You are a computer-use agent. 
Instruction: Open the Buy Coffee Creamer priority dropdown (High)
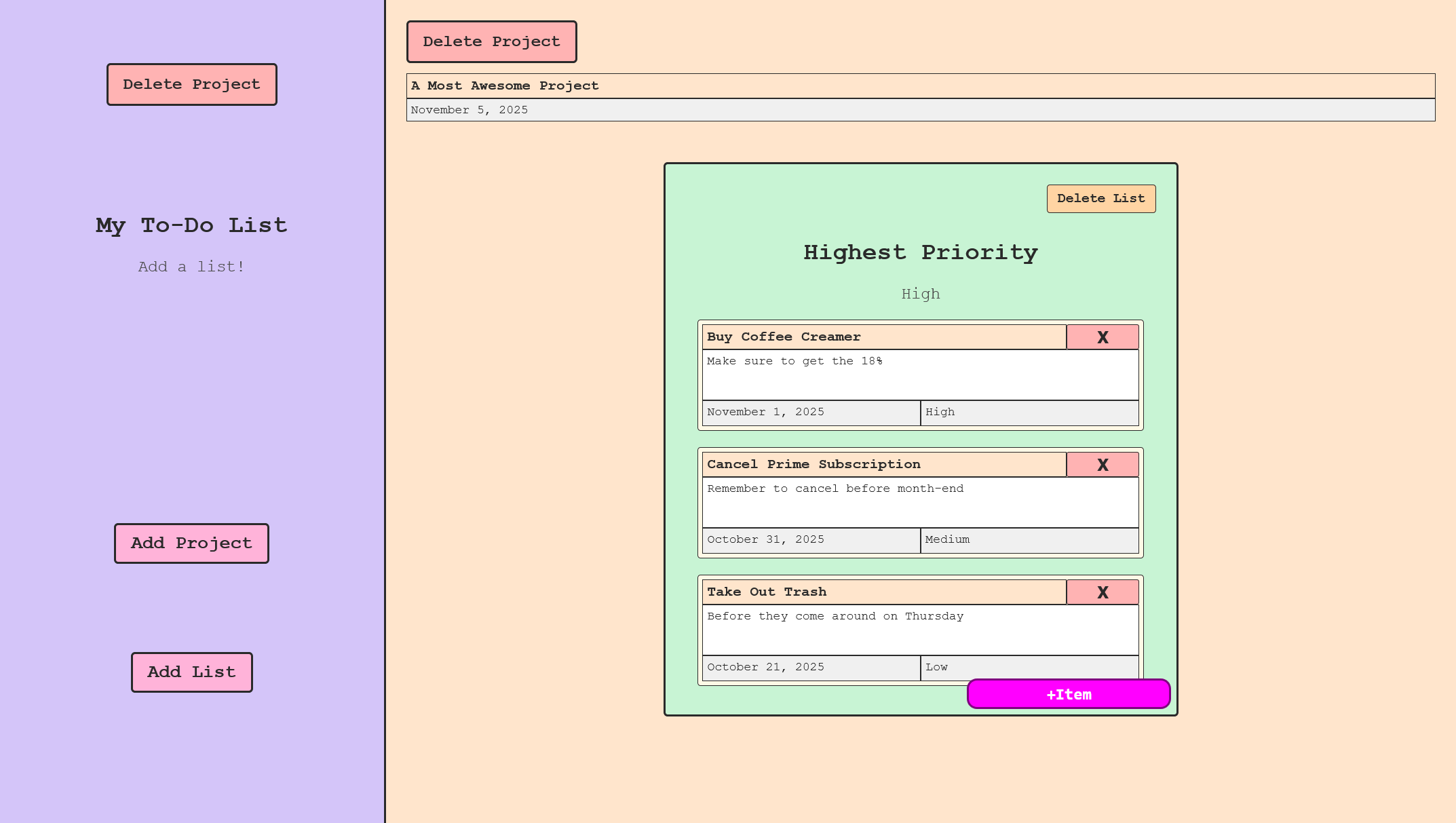(1029, 413)
